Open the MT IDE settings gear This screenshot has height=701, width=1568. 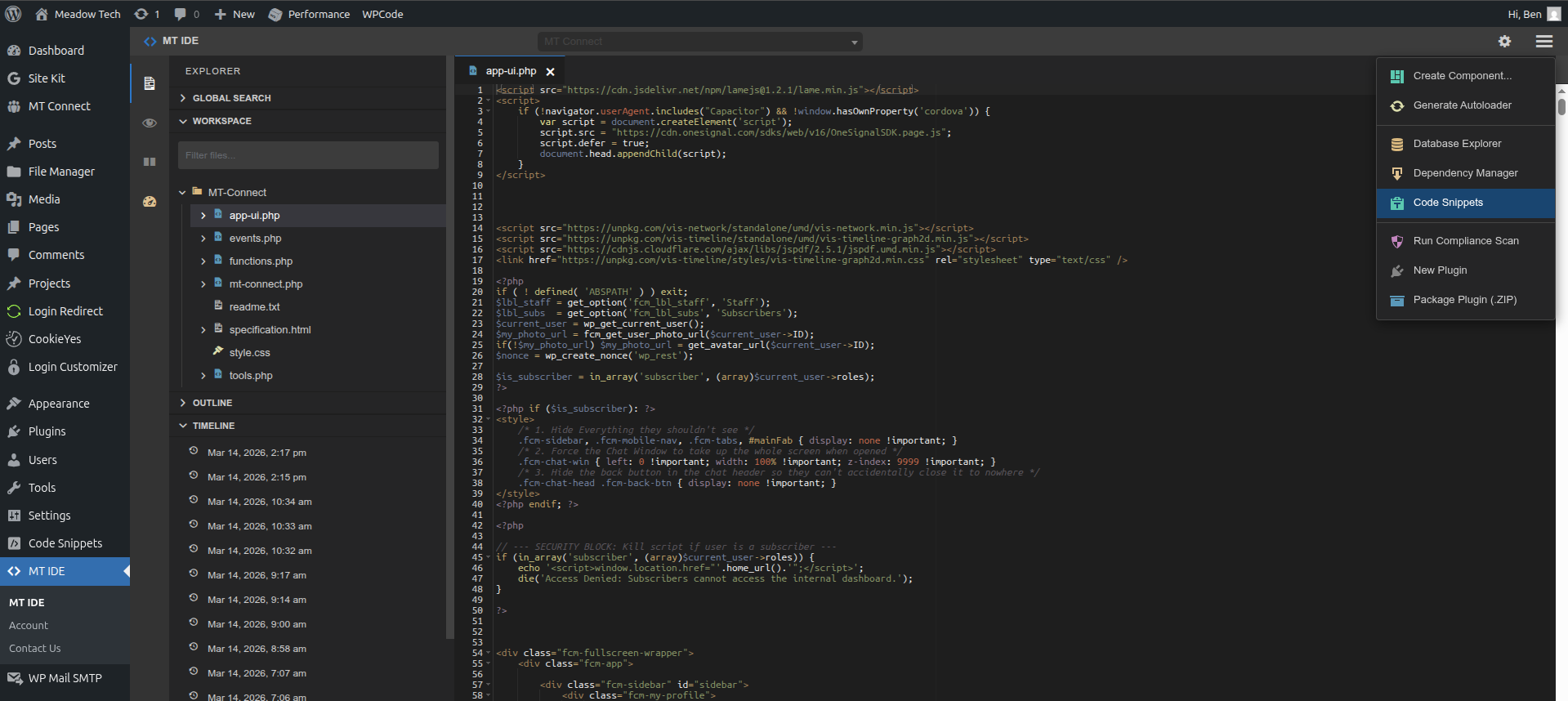tap(1504, 41)
